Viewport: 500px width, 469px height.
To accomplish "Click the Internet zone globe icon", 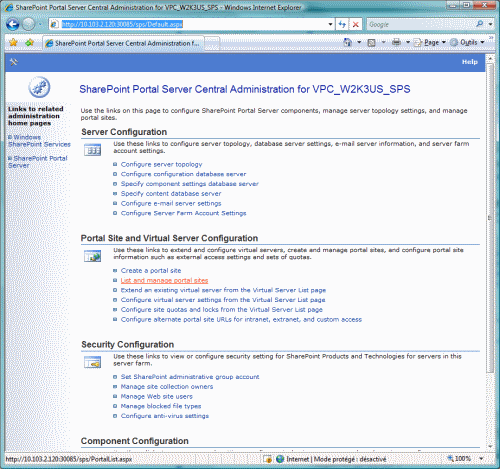I will [280, 459].
